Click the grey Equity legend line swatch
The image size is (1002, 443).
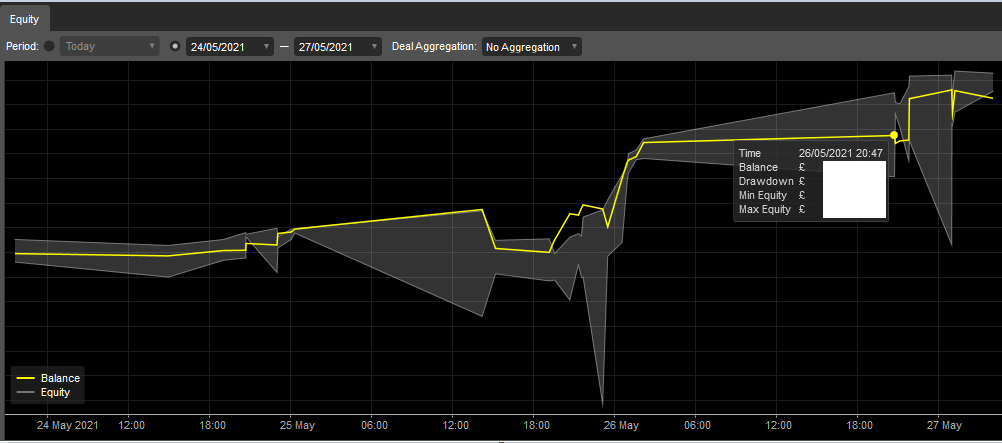point(25,392)
